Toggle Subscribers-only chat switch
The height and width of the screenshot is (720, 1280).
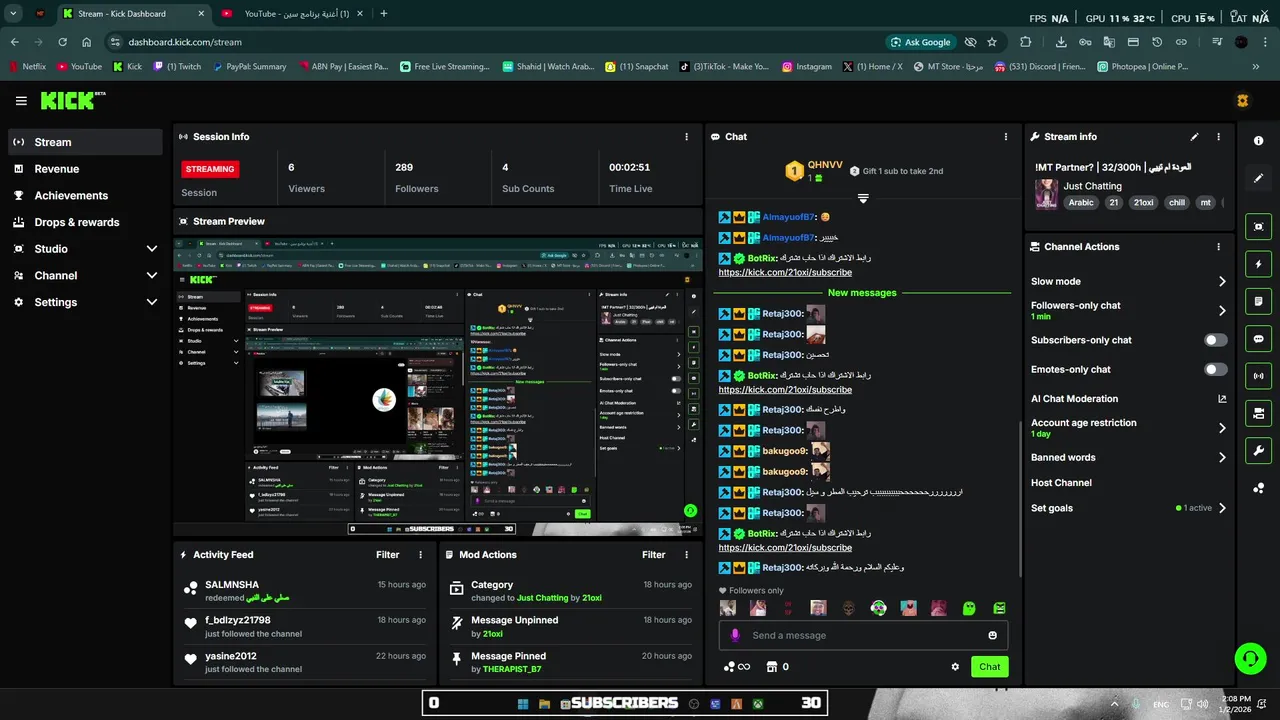1215,340
